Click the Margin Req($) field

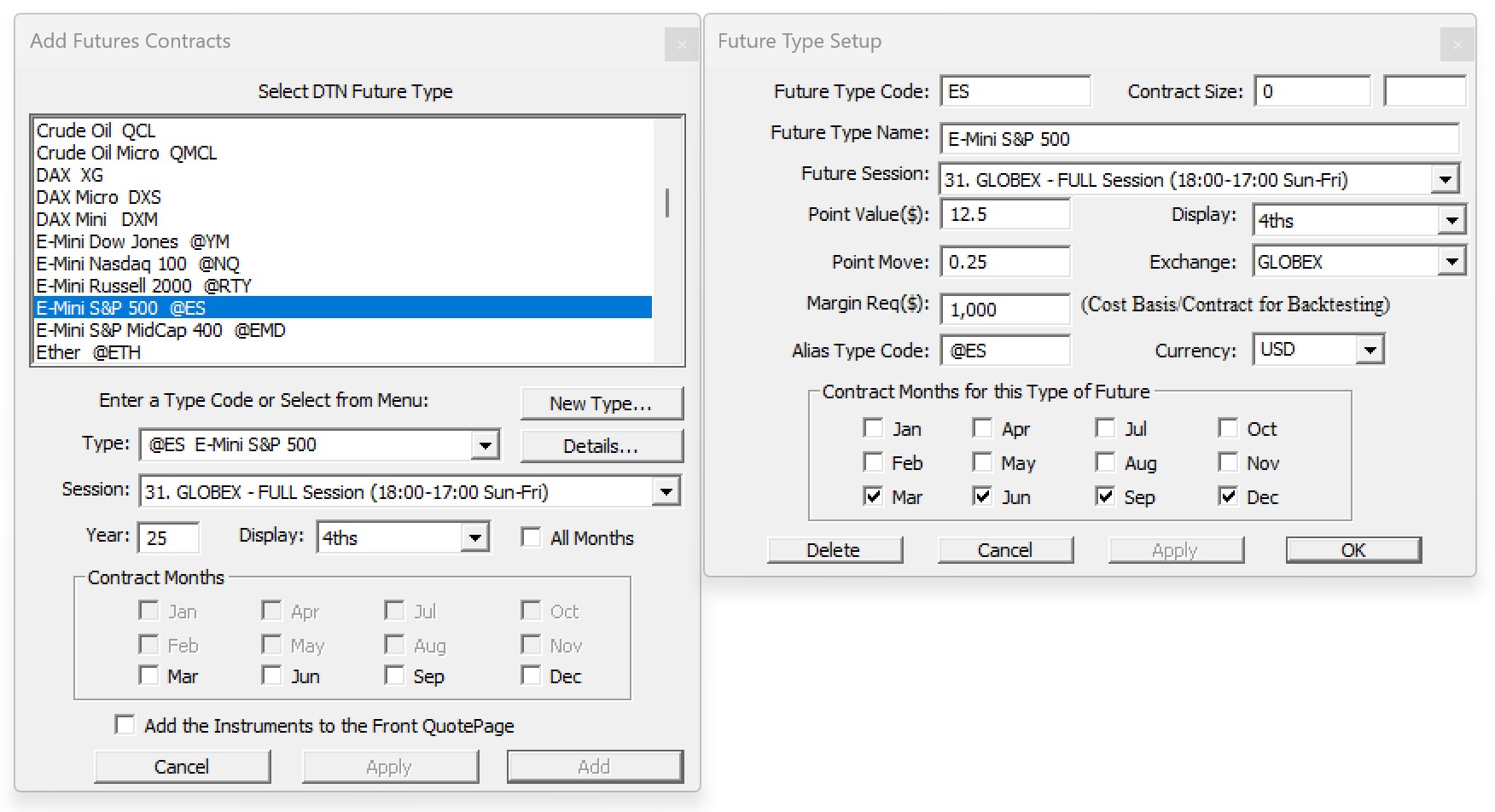[1005, 310]
